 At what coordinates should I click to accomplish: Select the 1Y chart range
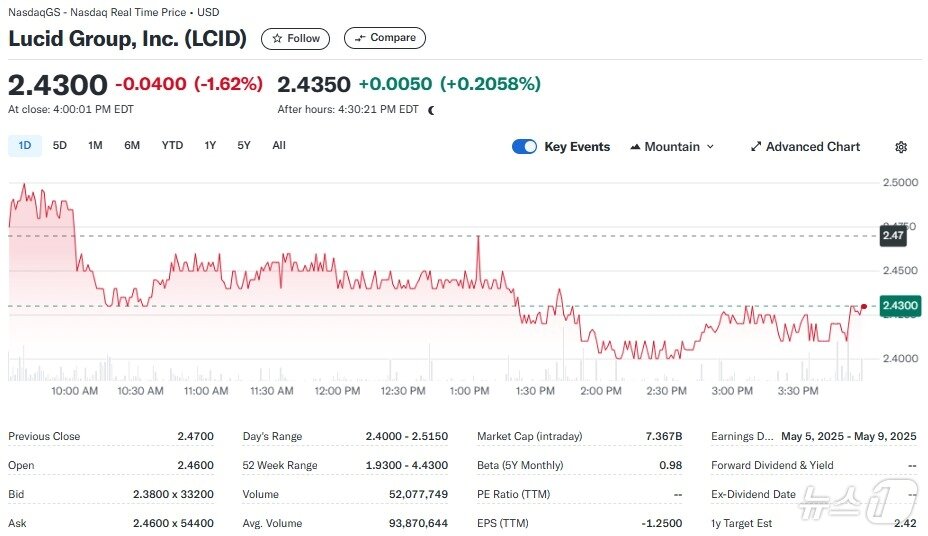(x=210, y=146)
